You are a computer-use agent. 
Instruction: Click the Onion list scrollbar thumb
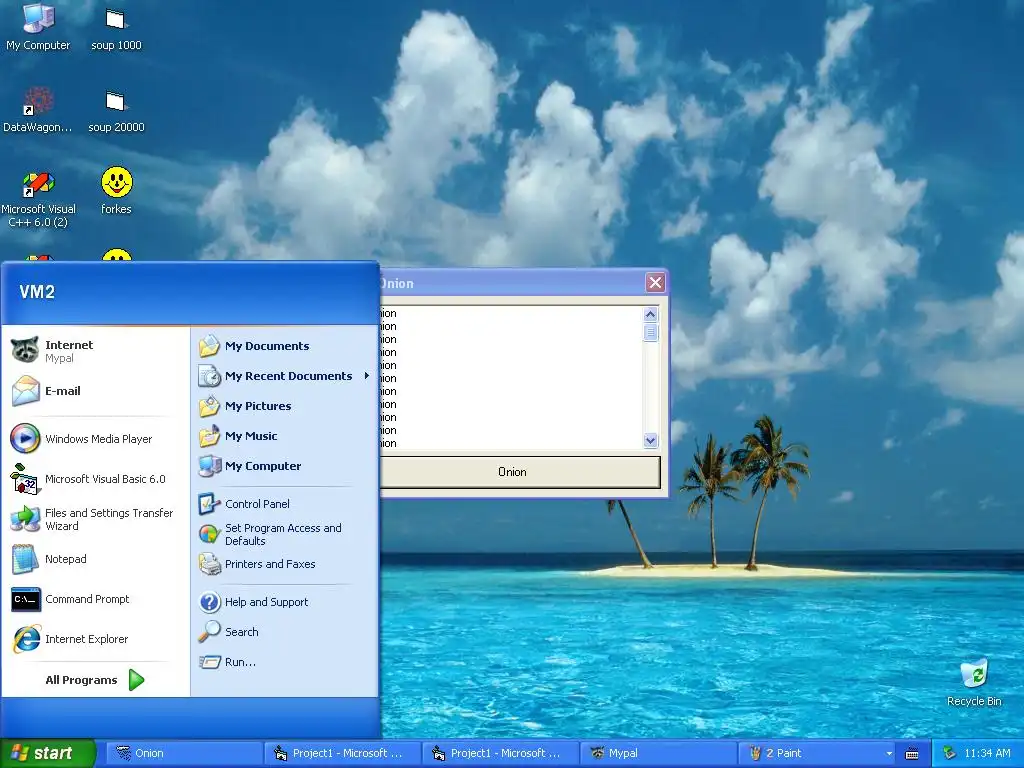(650, 332)
